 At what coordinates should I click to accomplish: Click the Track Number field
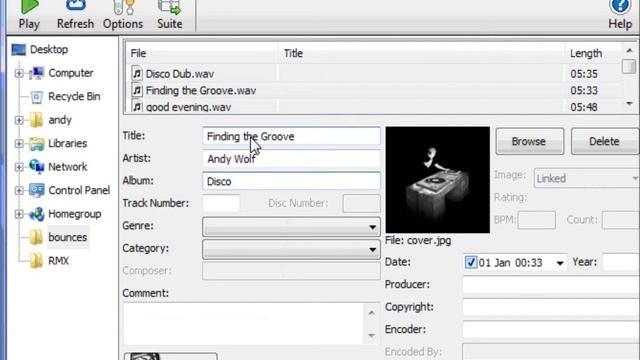click(221, 203)
